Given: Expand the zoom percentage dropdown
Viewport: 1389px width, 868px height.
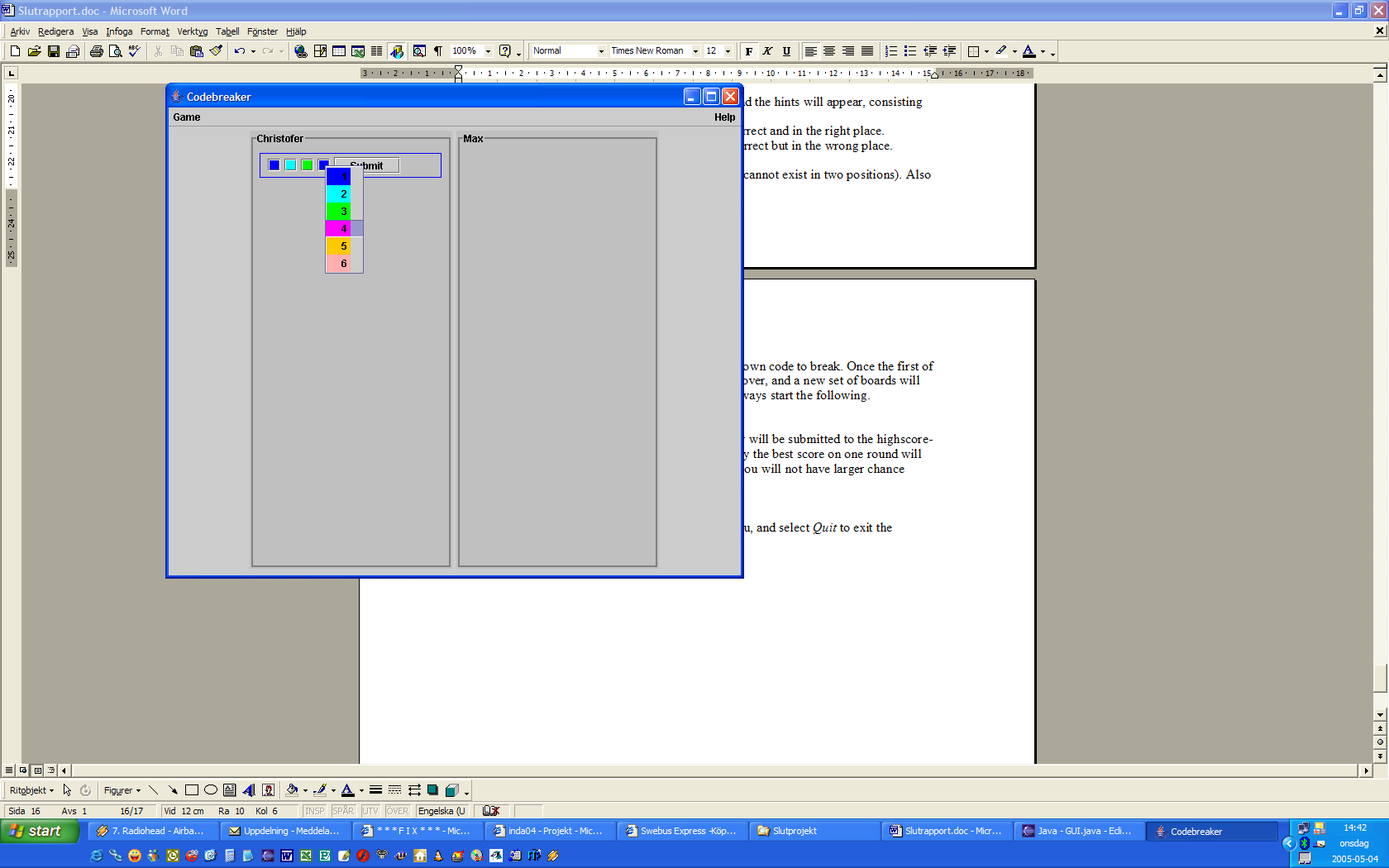Looking at the screenshot, I should coord(488,51).
